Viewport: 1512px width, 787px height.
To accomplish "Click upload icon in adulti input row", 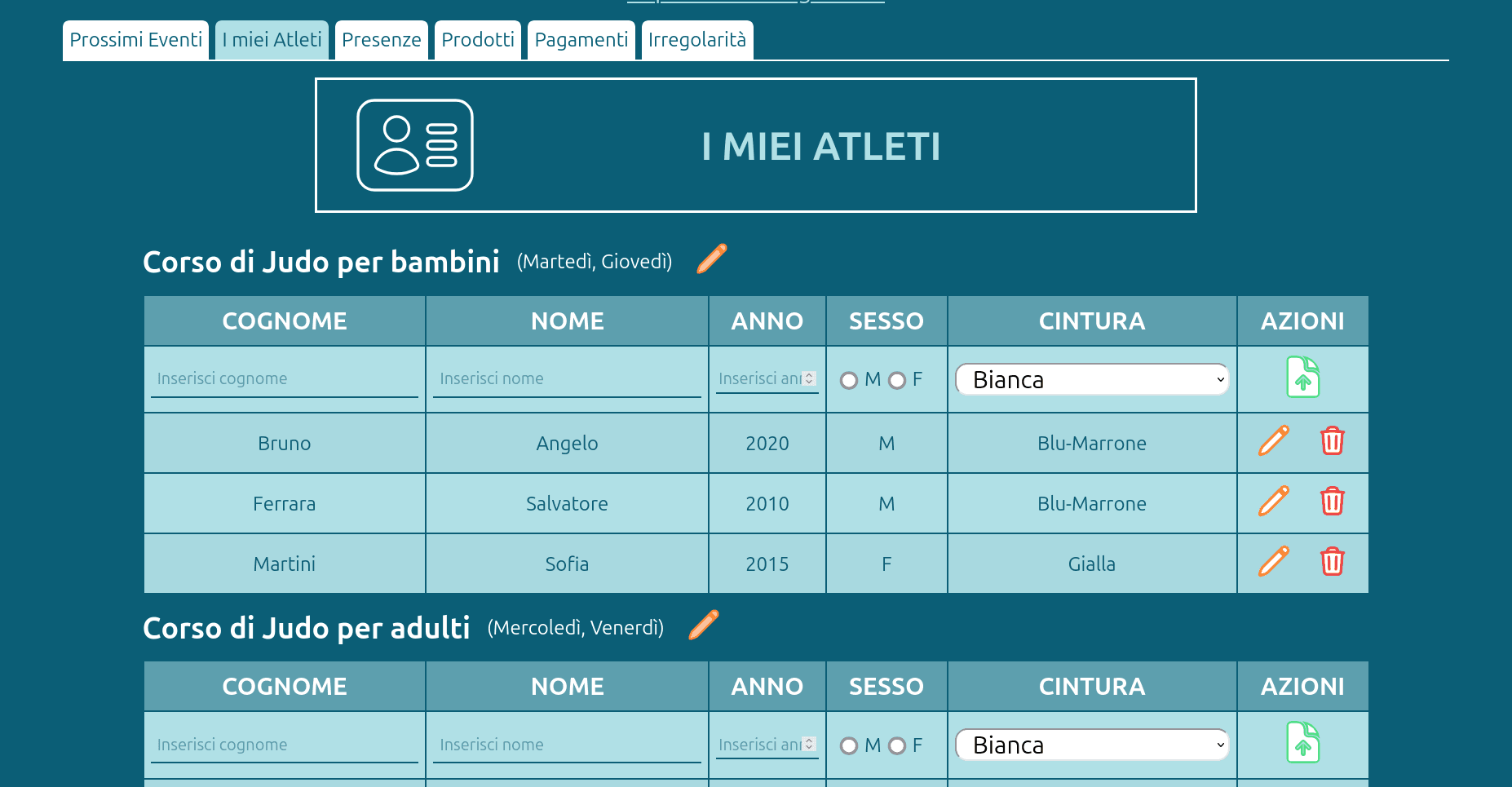I will tap(1302, 743).
